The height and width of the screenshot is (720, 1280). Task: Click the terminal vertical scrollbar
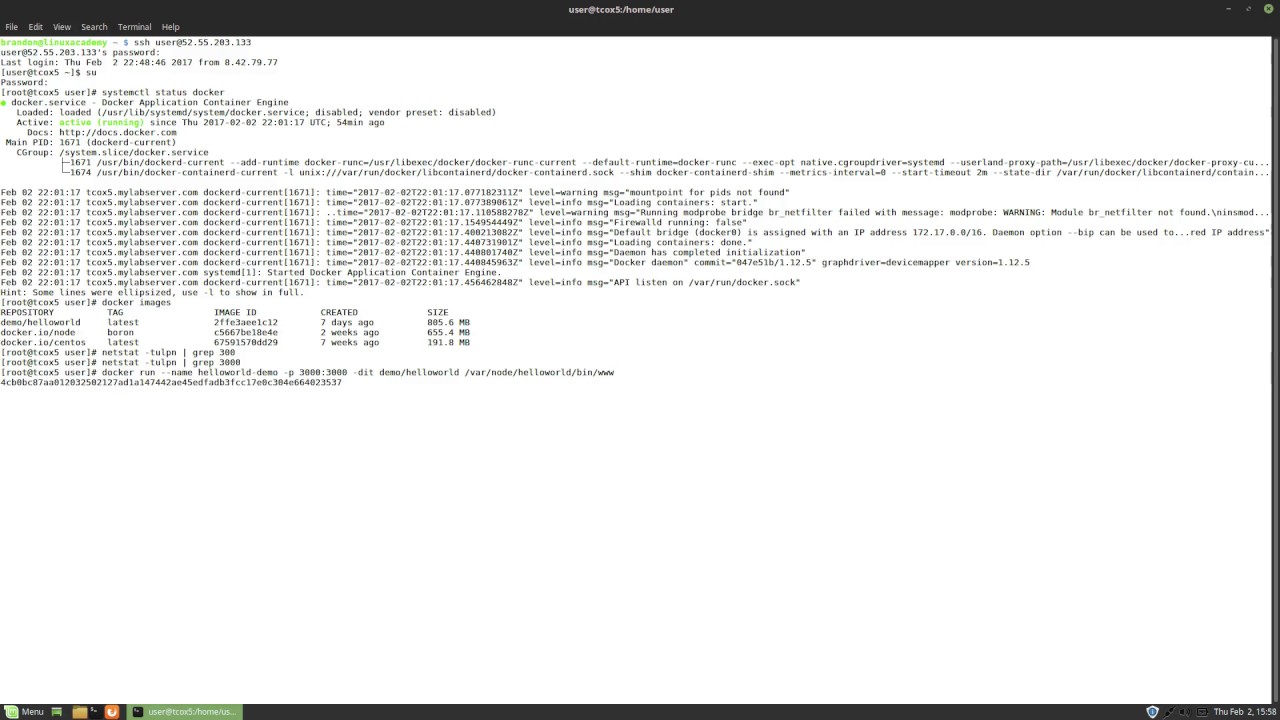[x=1275, y=369]
